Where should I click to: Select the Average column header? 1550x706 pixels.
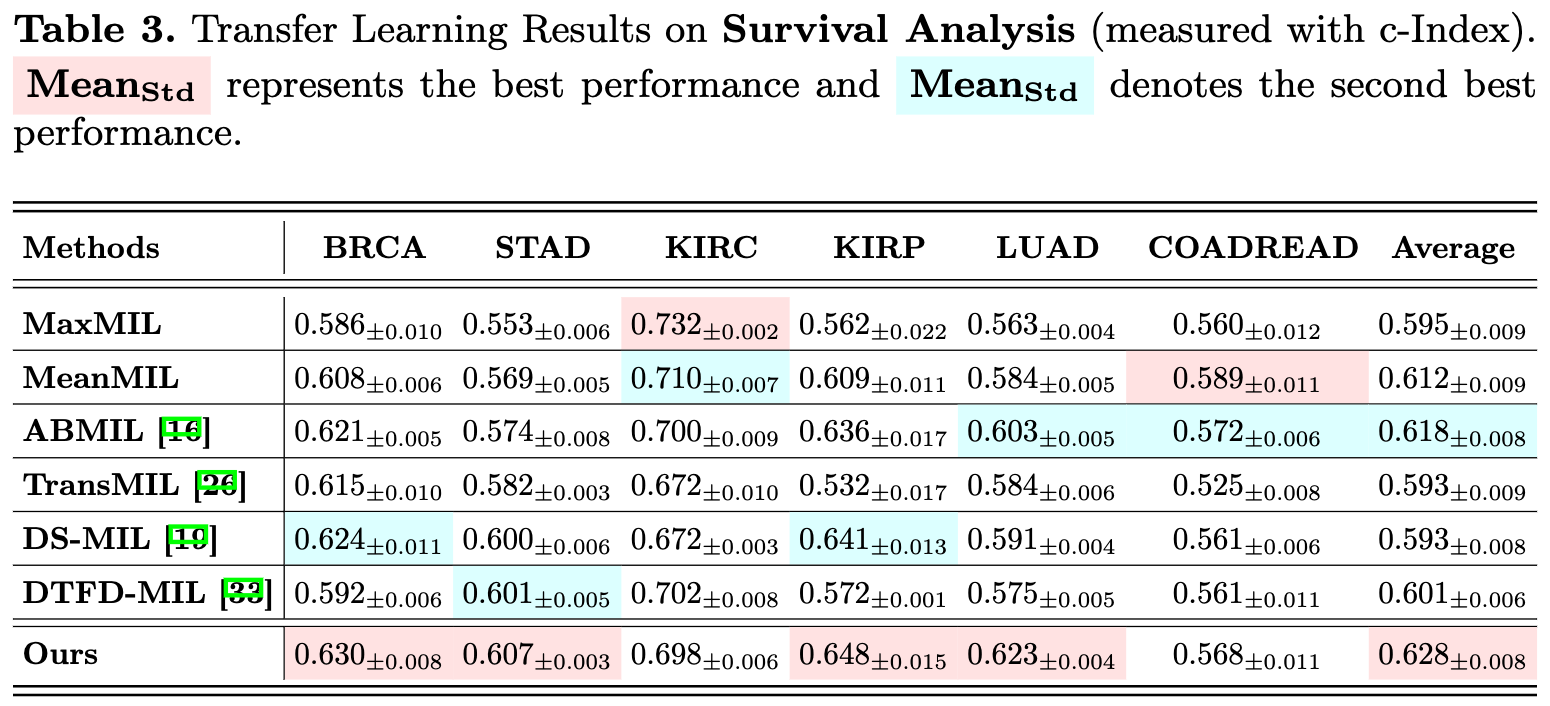coord(1453,248)
